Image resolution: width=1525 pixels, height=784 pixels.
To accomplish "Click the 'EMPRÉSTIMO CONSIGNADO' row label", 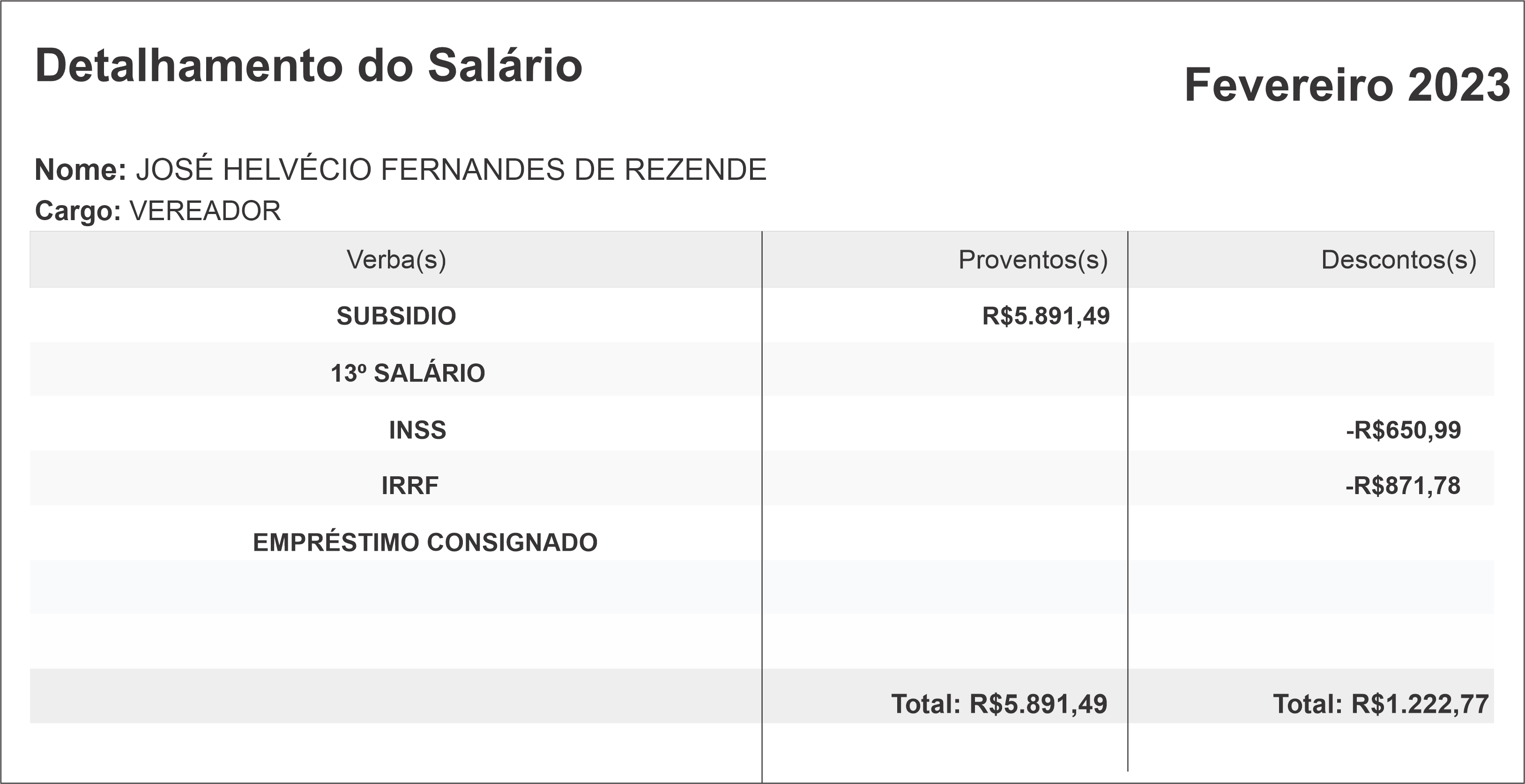I will (425, 543).
